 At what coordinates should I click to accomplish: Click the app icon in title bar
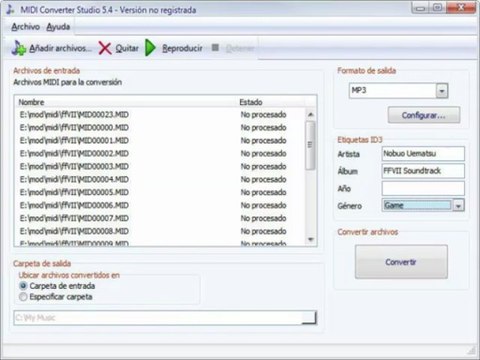[x=10, y=10]
